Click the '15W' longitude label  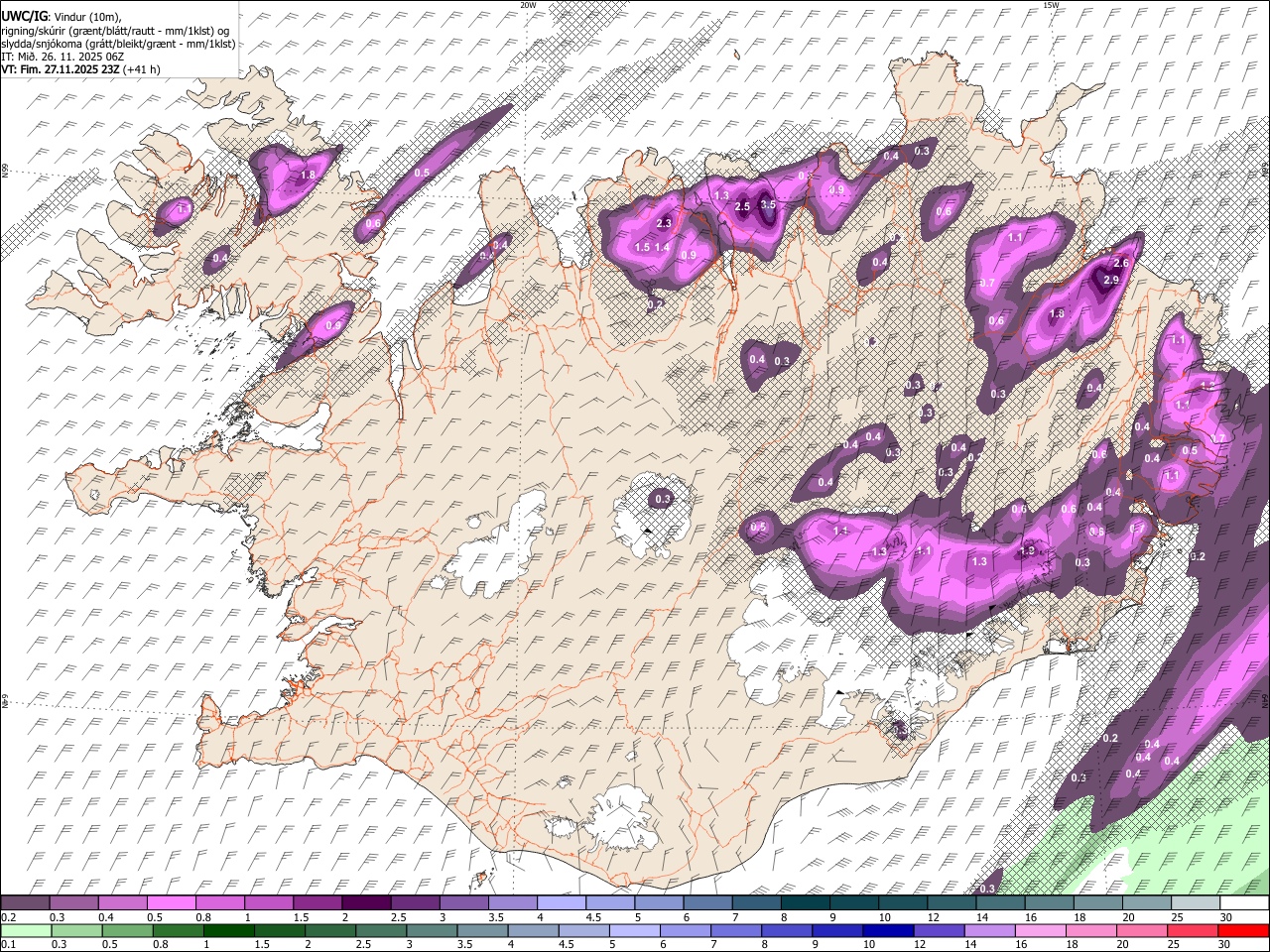[1051, 5]
